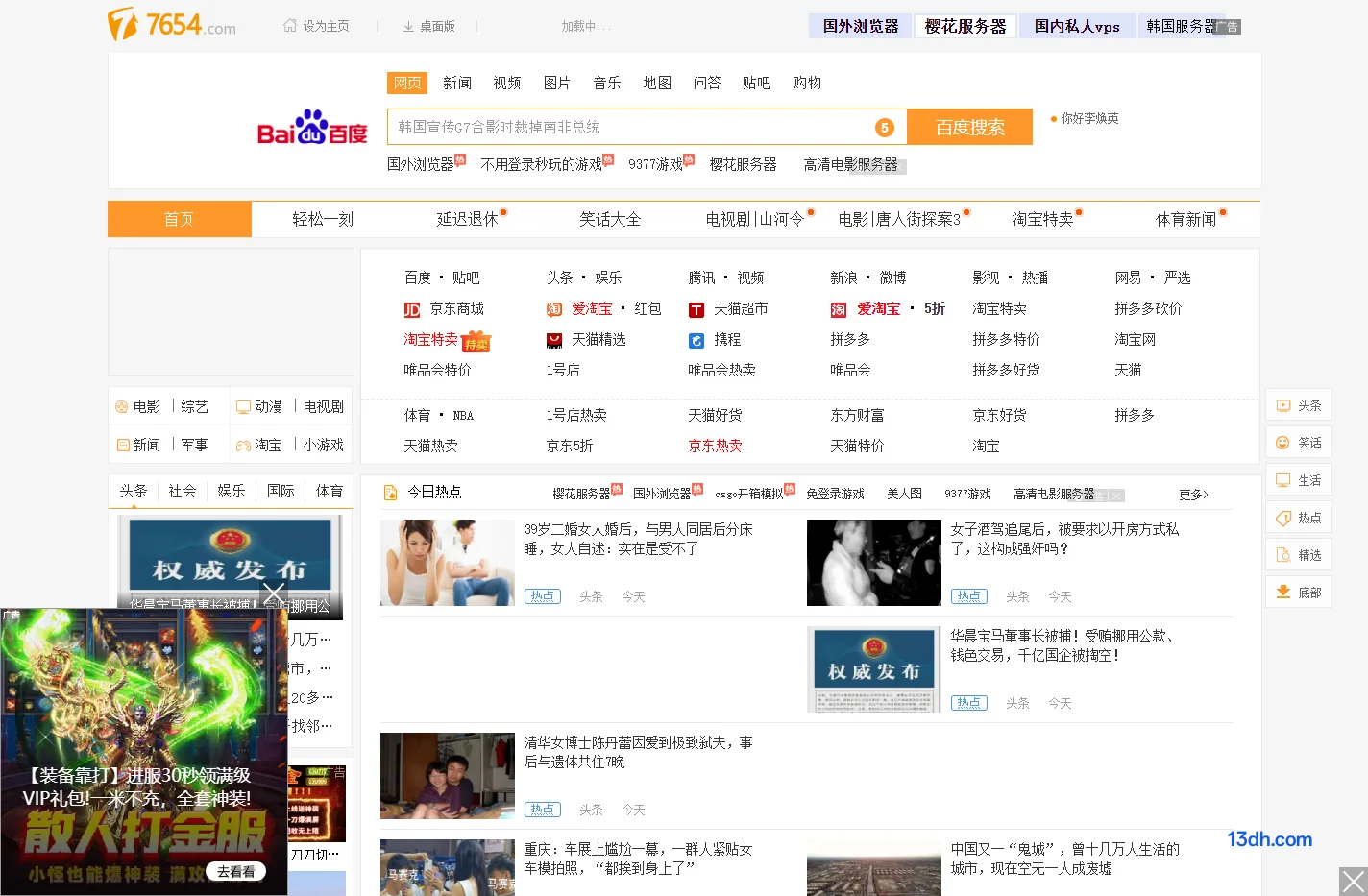Click the 头条 sidebar shortcut icon

(x=1283, y=405)
